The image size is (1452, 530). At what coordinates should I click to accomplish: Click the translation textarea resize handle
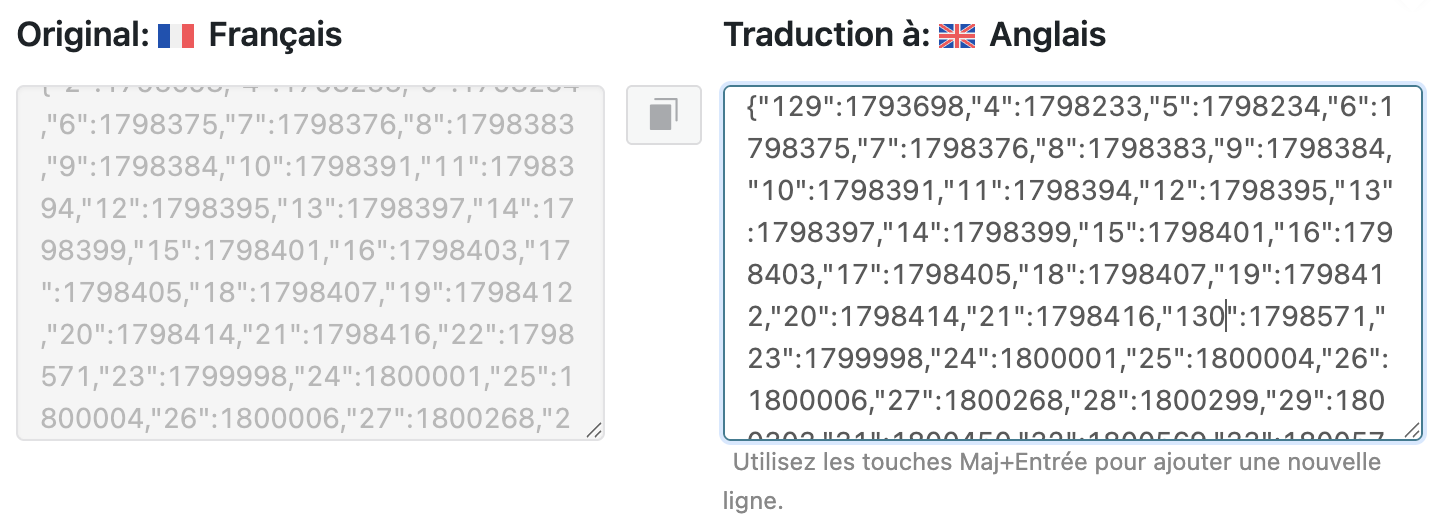coord(1412,430)
